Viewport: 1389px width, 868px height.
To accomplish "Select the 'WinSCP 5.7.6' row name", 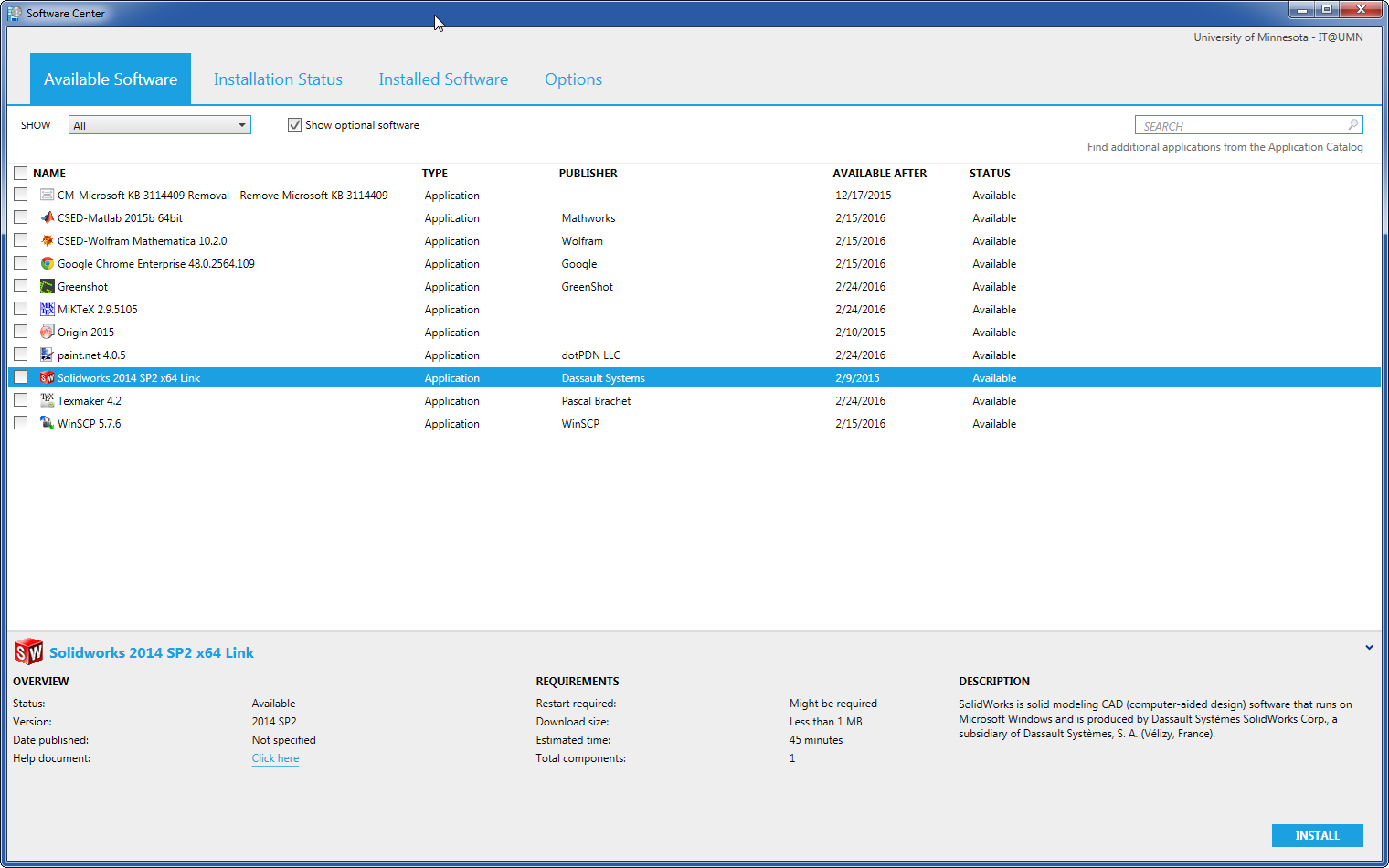I will point(89,424).
